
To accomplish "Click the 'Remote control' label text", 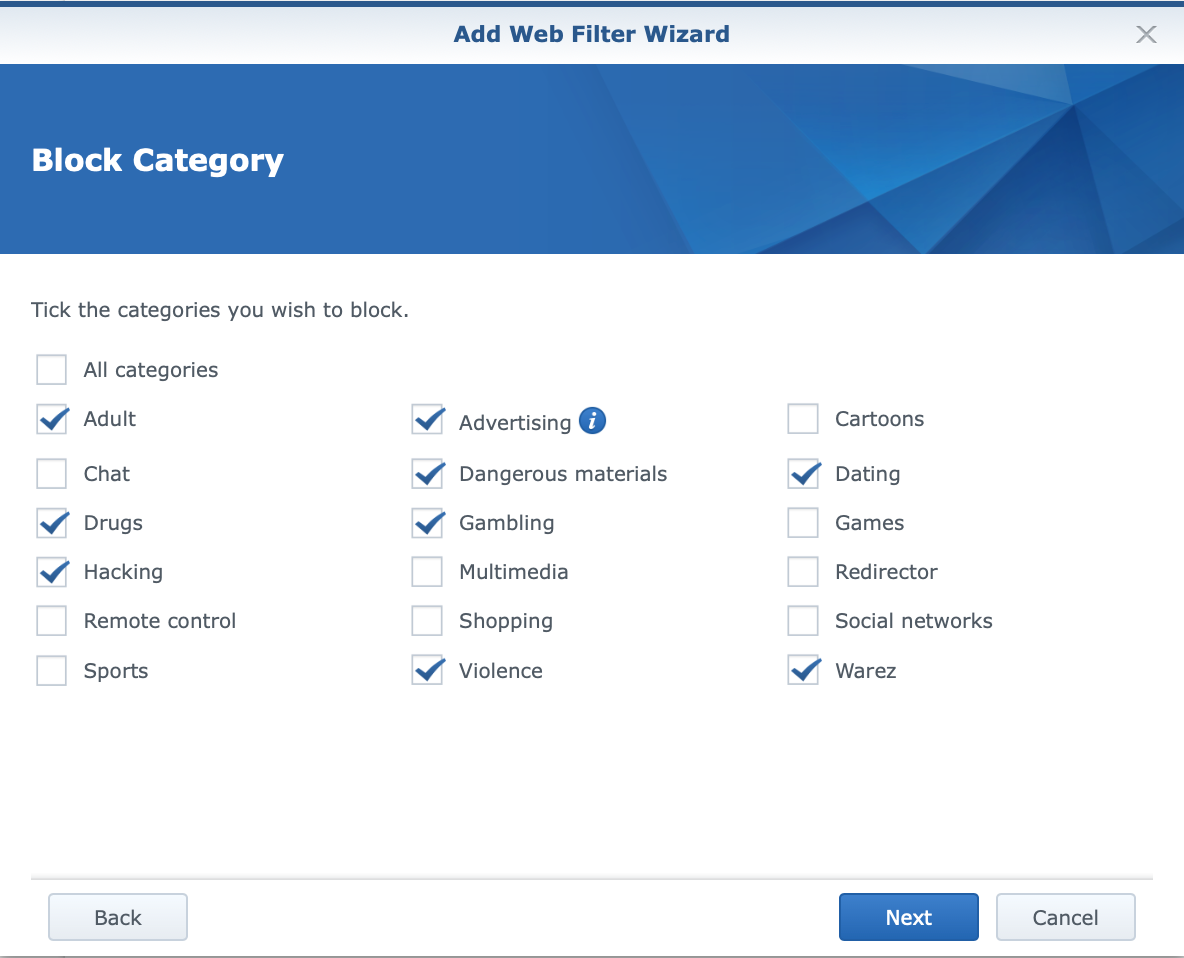I will click(160, 621).
